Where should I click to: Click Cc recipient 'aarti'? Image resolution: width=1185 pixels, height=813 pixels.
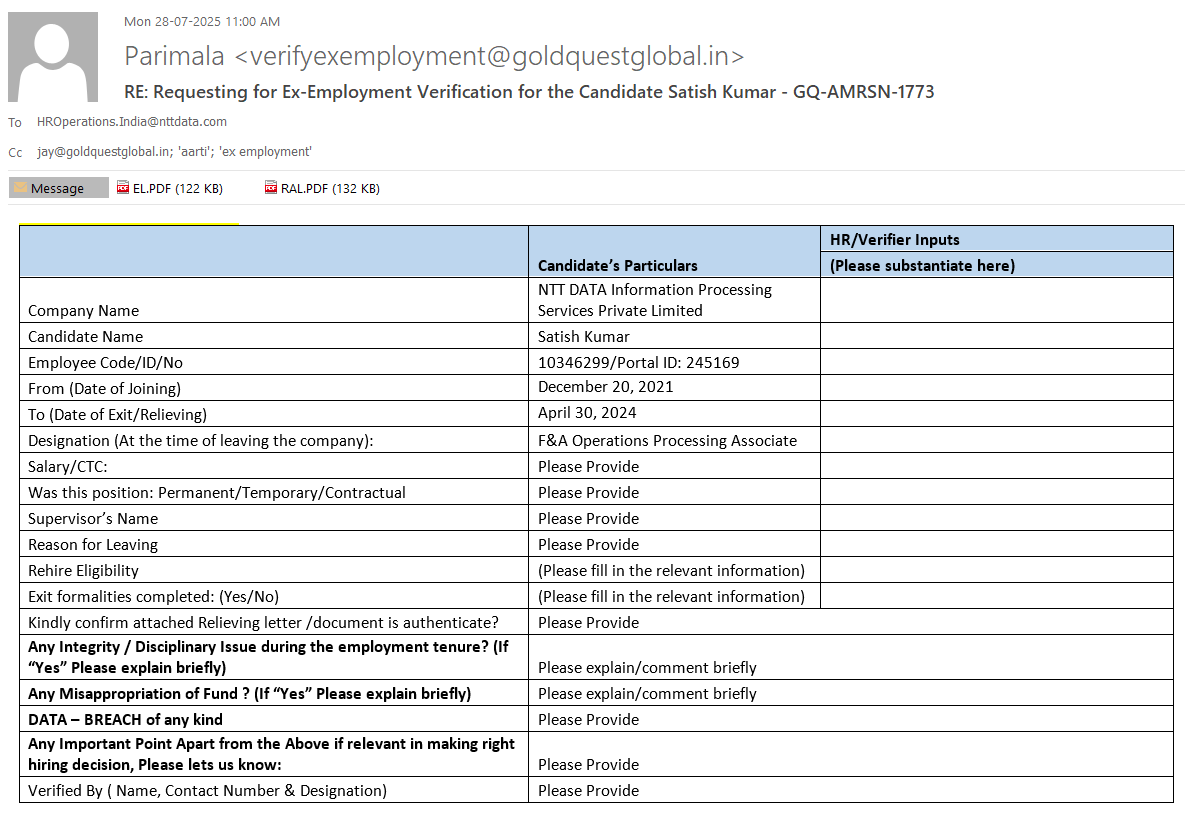(194, 152)
